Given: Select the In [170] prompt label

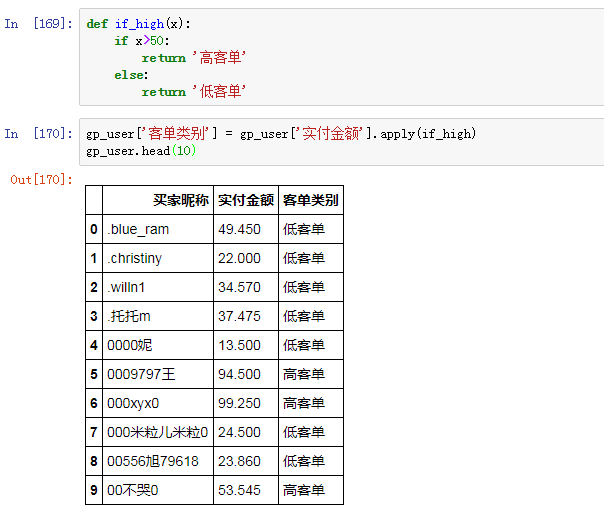Looking at the screenshot, I should [x=38, y=134].
